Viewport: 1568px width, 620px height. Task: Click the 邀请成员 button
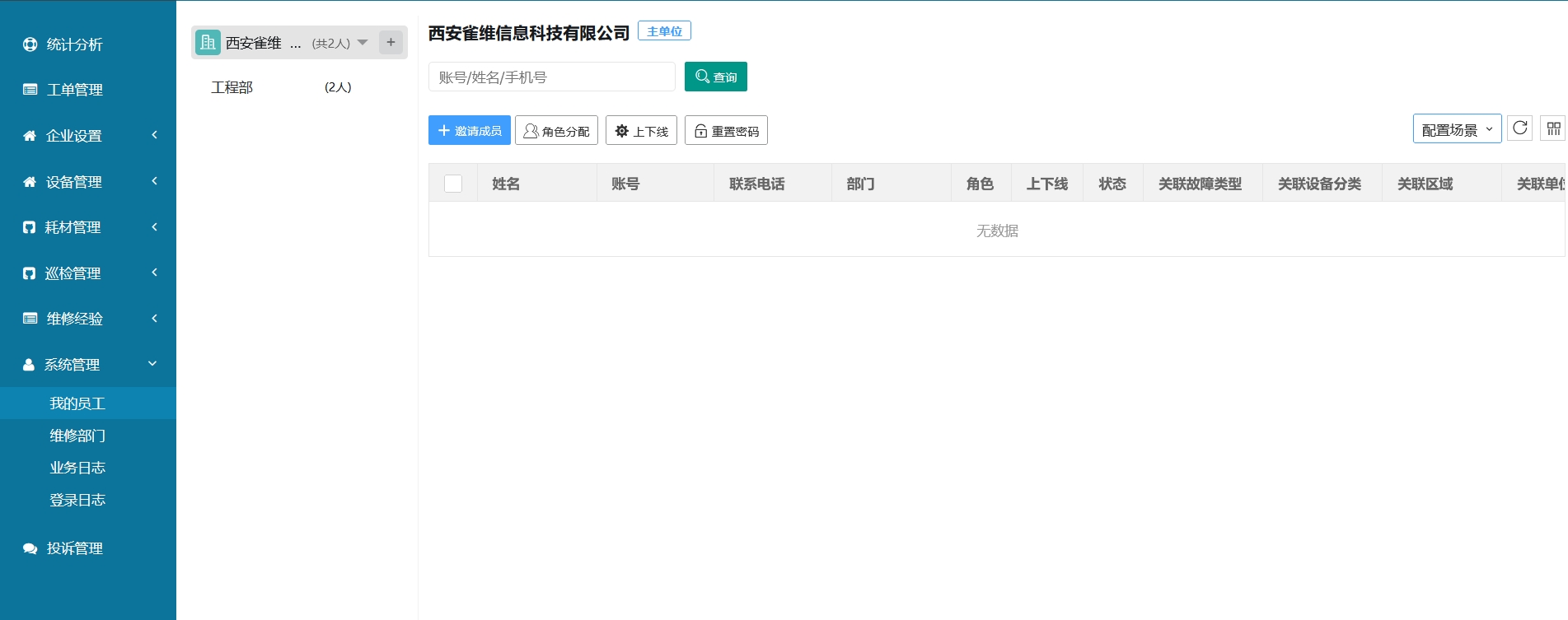[x=470, y=131]
